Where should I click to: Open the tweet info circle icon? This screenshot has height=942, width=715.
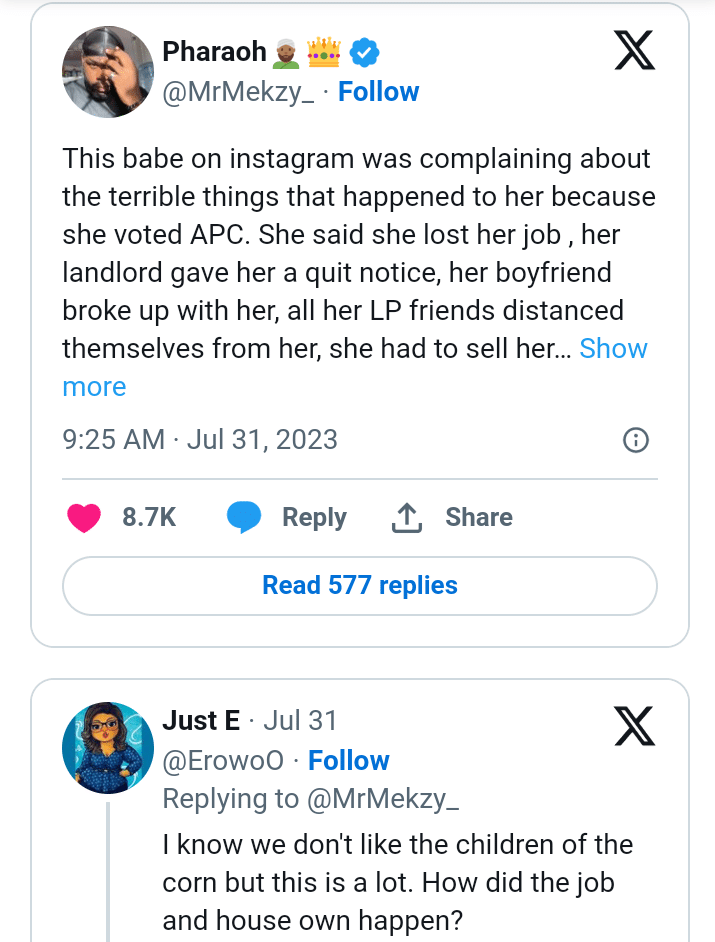point(636,440)
